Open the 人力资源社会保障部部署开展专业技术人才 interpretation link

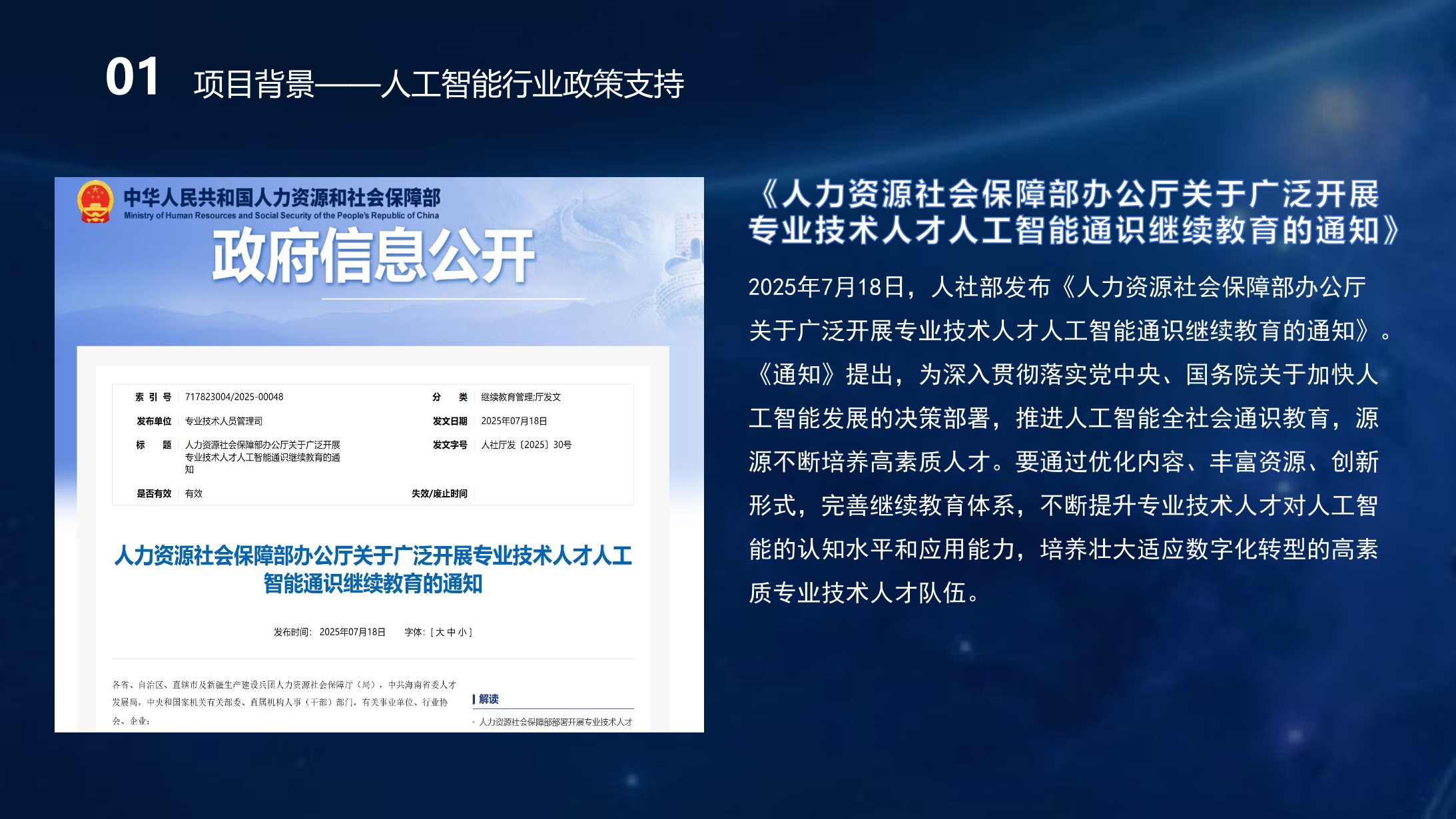(x=555, y=722)
